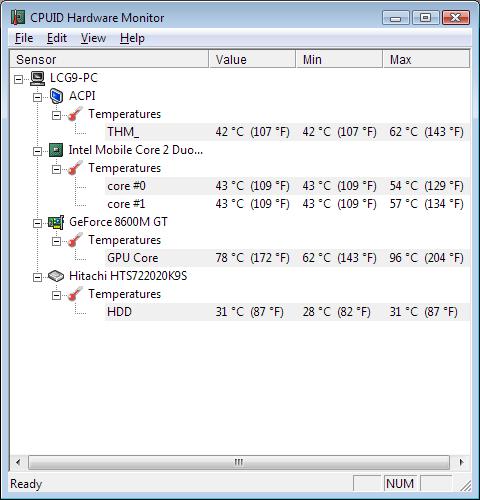The height and width of the screenshot is (500, 480).
Task: Collapse the Hitachi HTS722020K9S node
Action: (37, 277)
